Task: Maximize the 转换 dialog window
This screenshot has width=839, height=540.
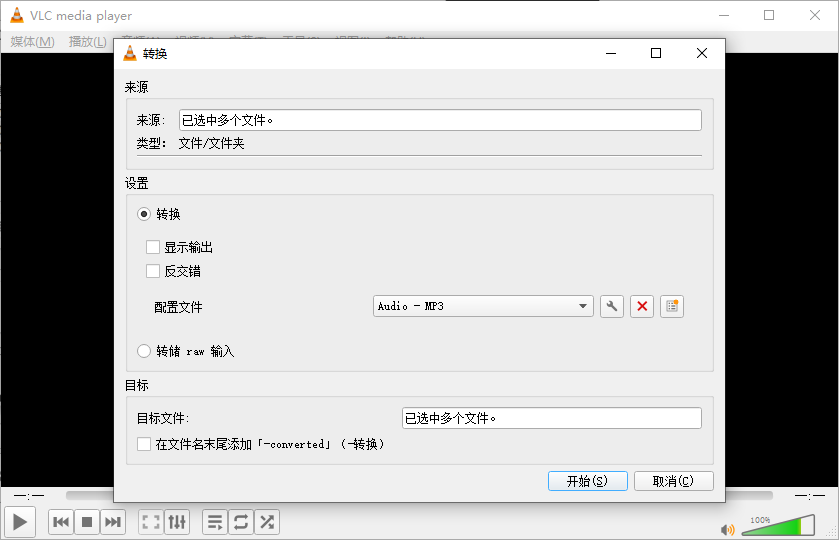Action: (655, 53)
